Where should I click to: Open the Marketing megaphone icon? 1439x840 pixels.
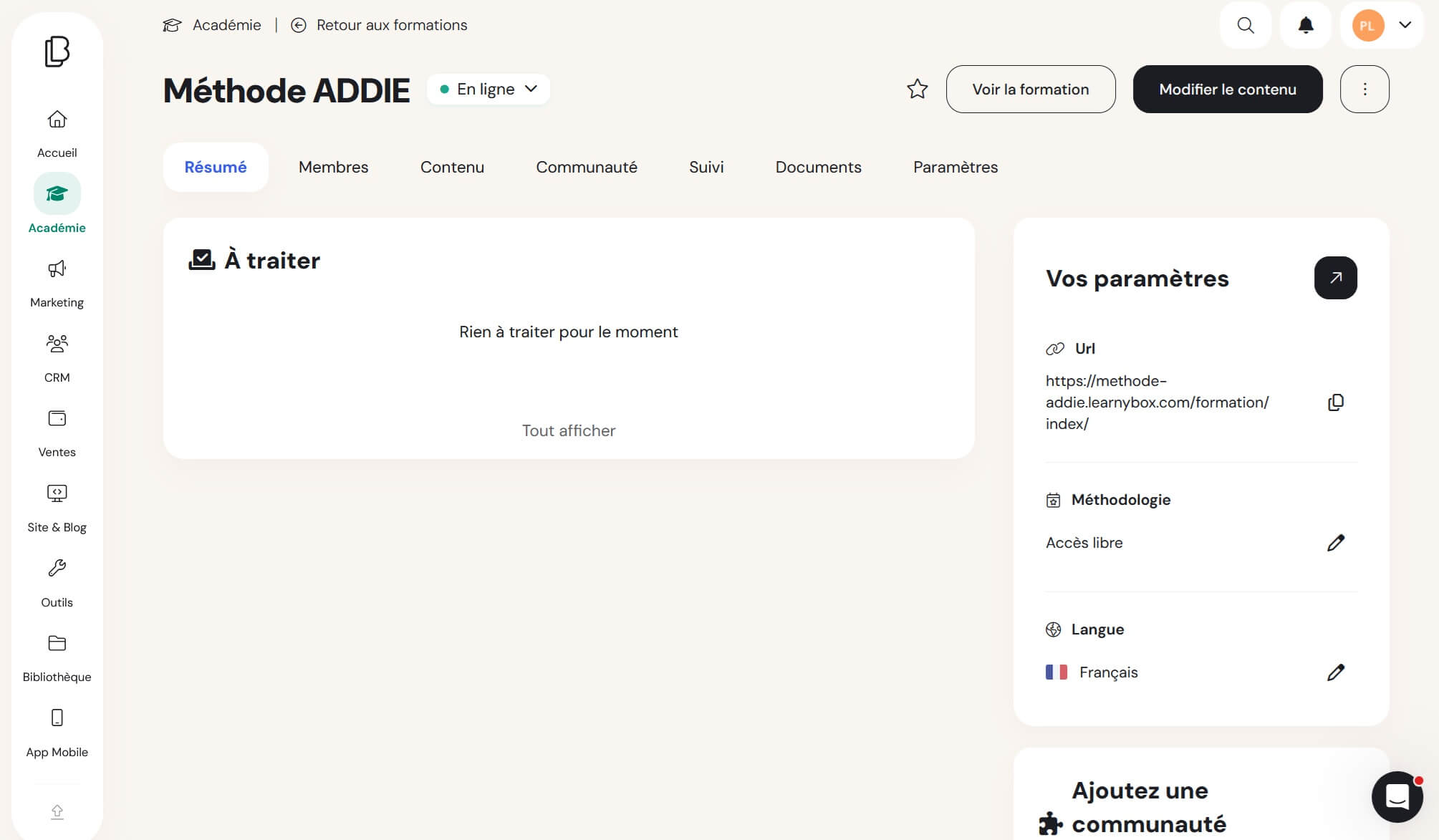pos(57,269)
